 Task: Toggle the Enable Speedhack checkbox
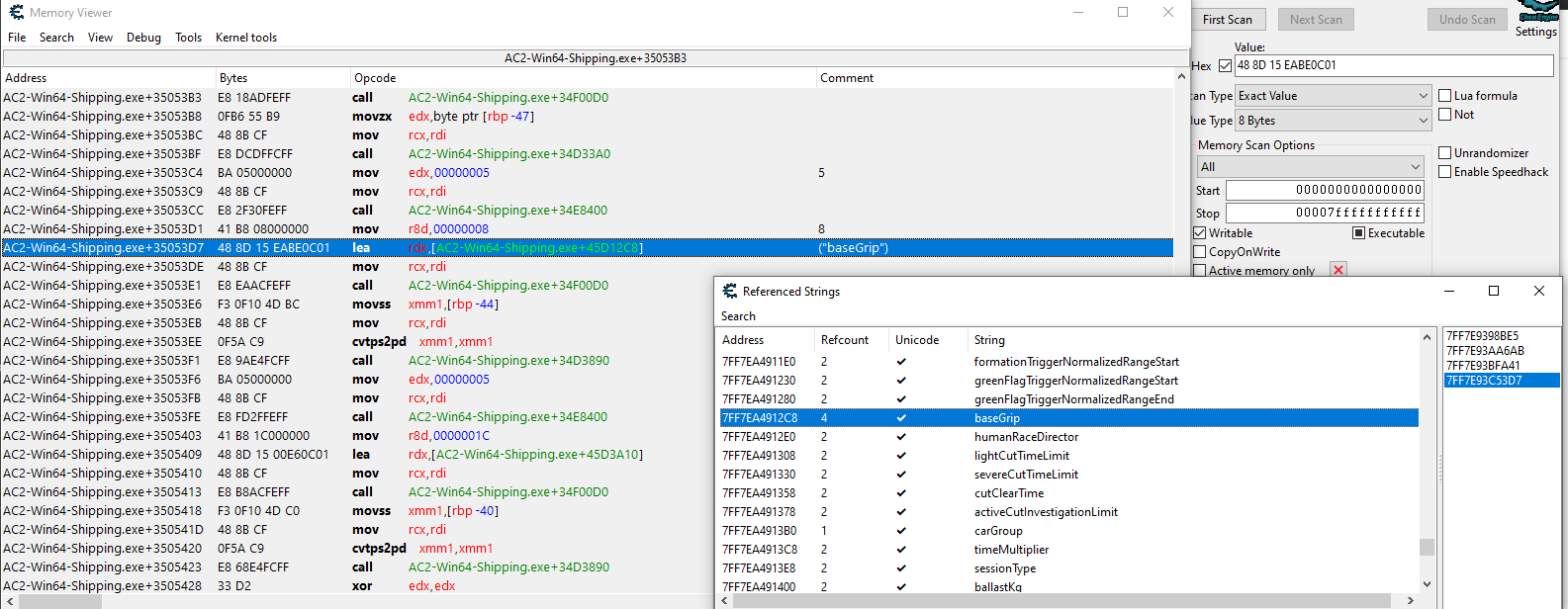[1445, 172]
